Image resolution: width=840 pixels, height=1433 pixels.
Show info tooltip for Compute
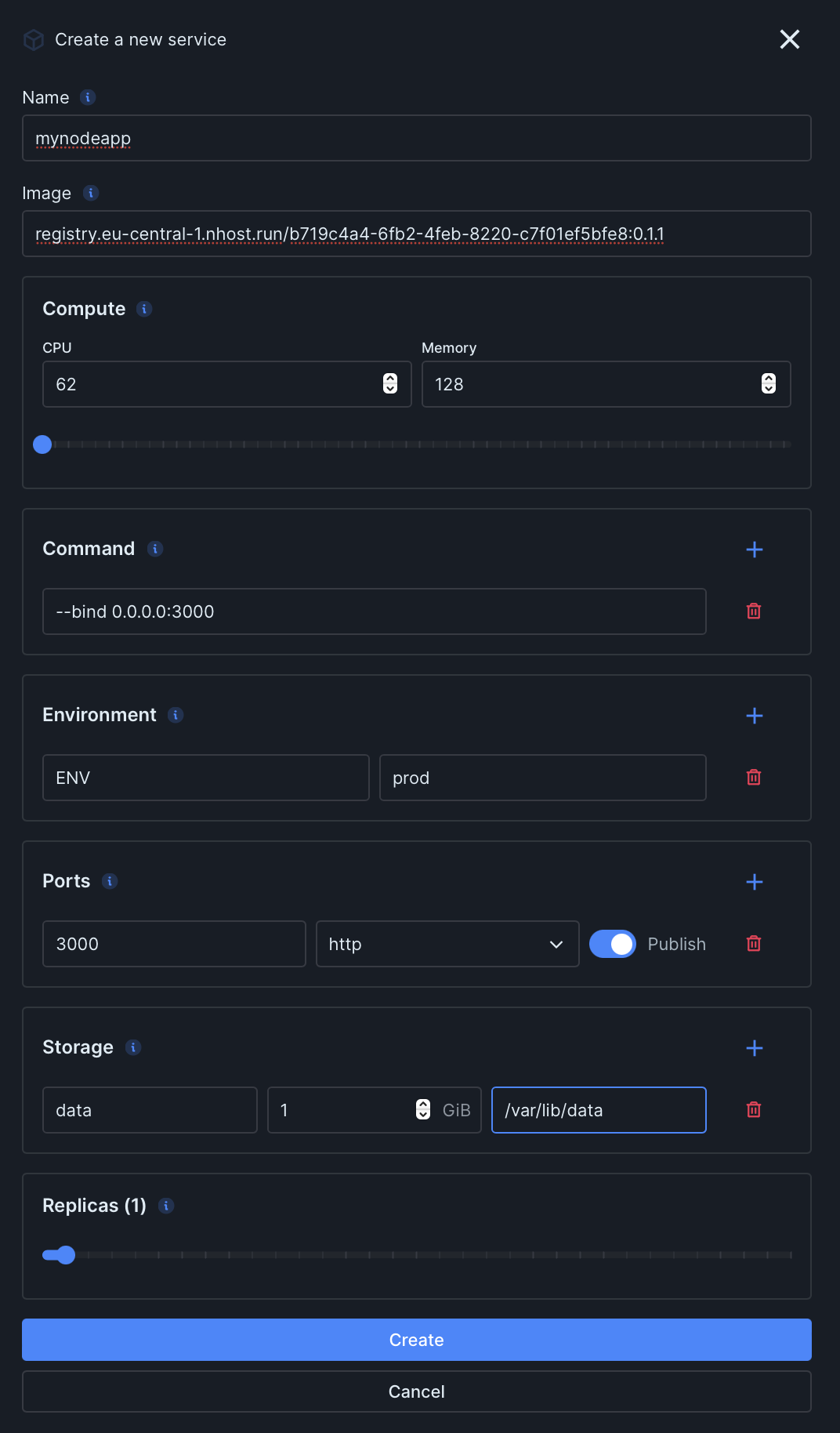[144, 309]
